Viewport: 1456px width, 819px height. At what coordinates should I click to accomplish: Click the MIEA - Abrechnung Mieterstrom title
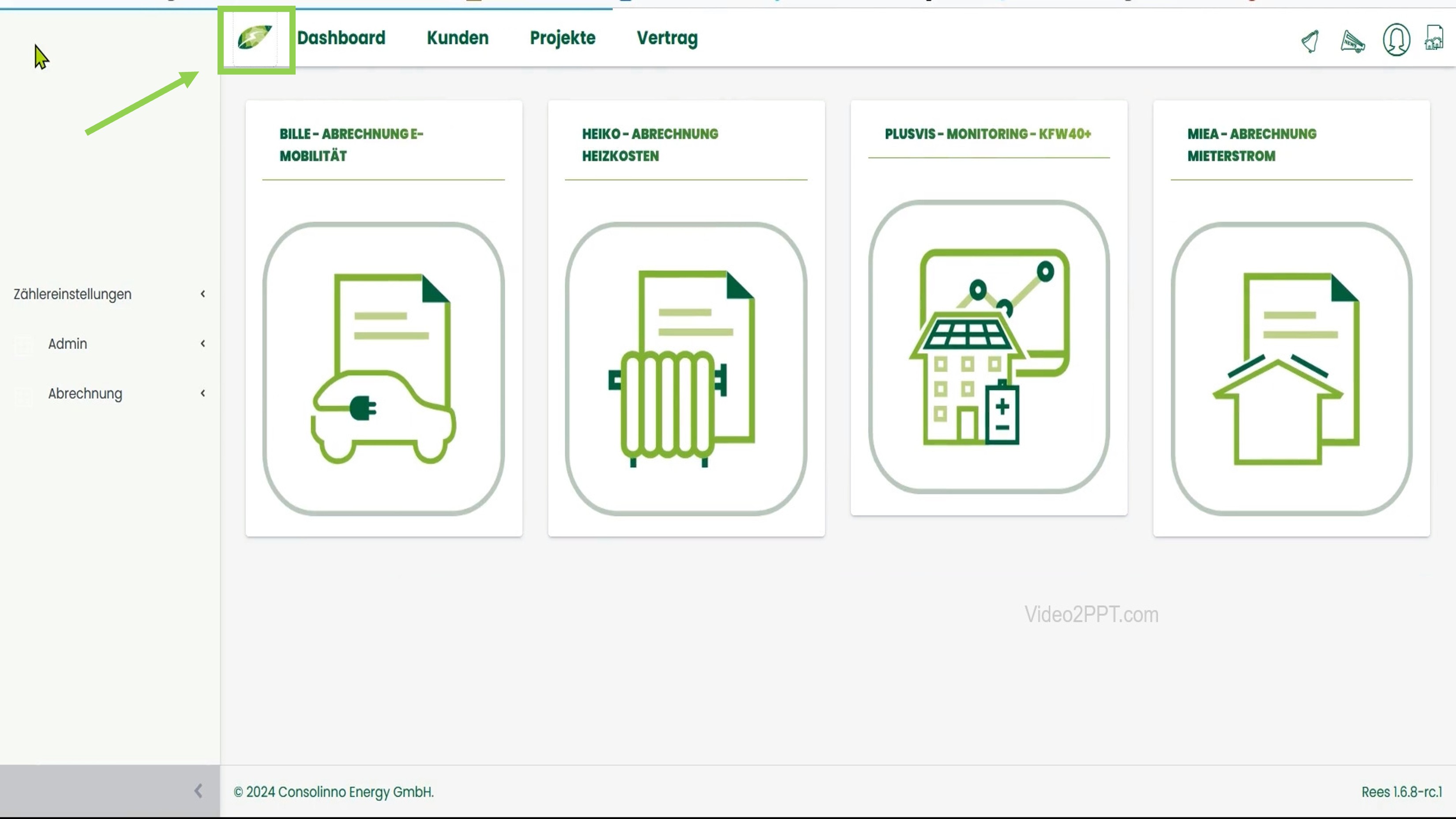pos(1251,145)
